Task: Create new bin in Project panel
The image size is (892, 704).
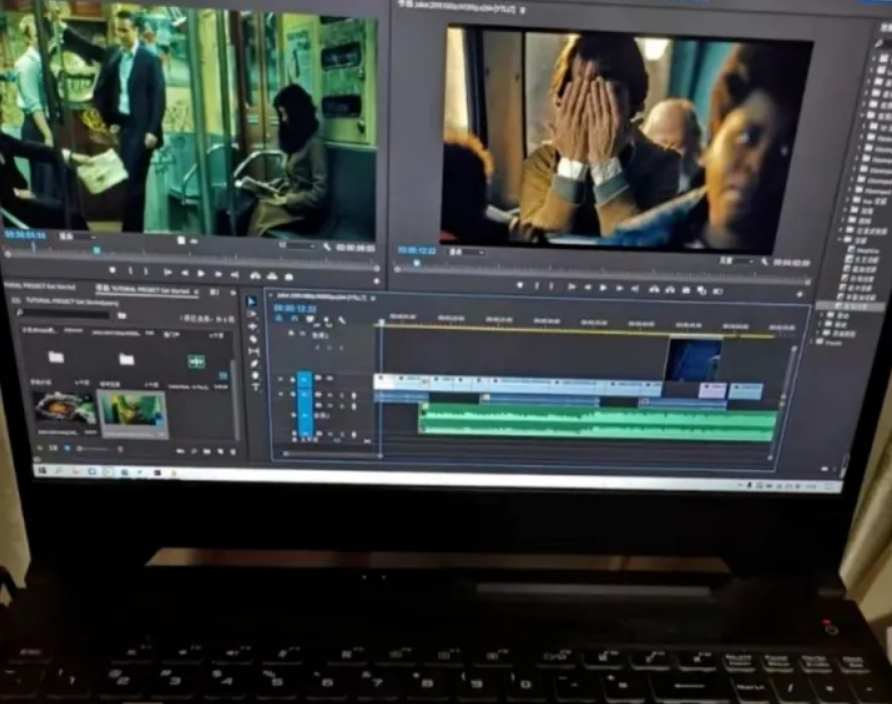Action: [207, 452]
